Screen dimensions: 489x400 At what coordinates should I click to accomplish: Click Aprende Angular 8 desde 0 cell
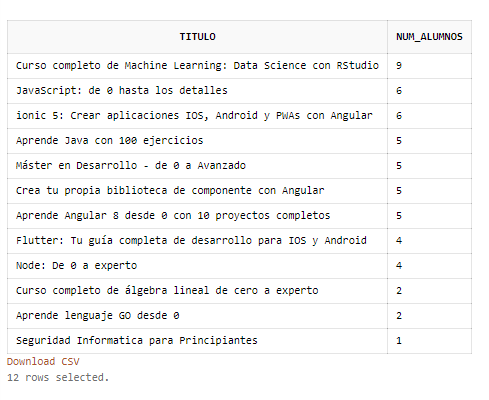(x=197, y=216)
